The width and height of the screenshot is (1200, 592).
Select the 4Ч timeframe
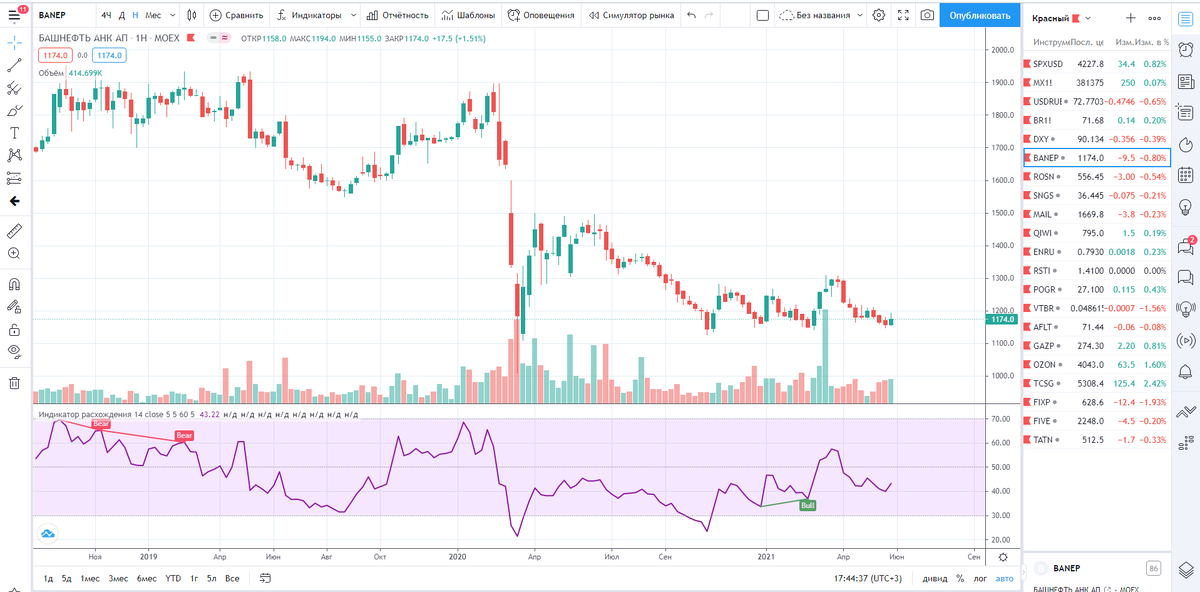(106, 15)
